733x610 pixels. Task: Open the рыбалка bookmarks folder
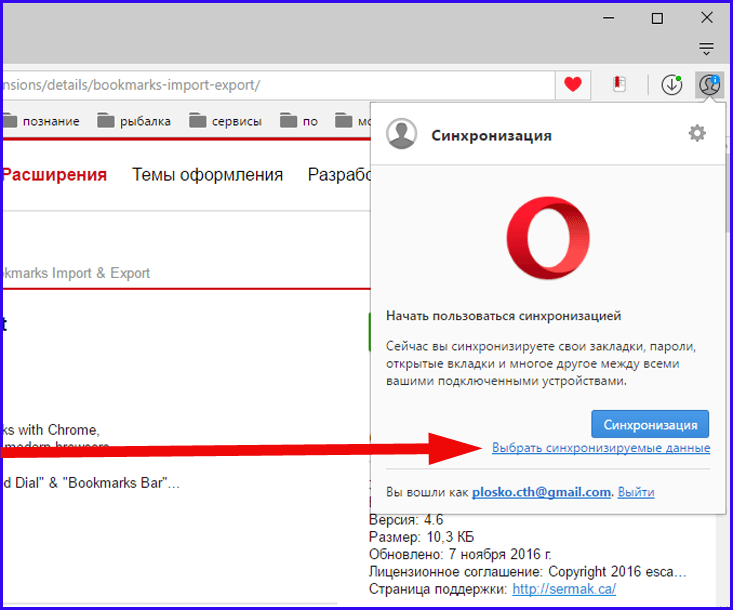134,121
